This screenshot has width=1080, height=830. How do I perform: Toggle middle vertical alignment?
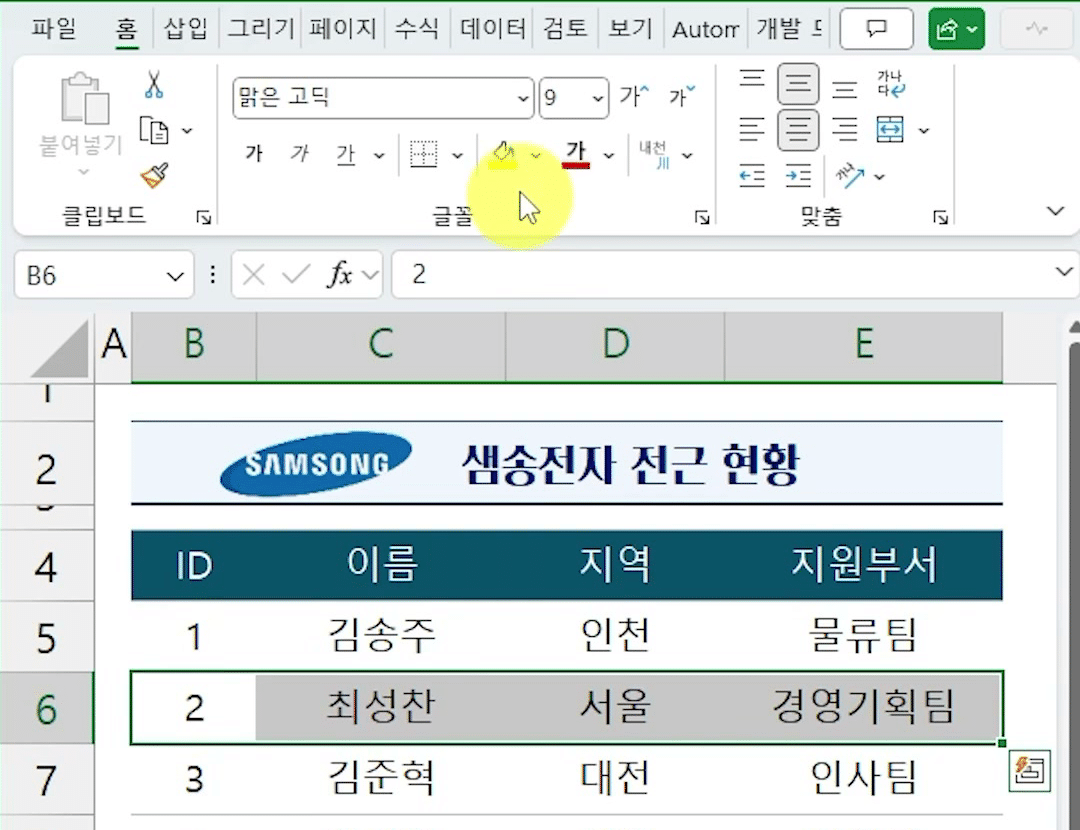pyautogui.click(x=798, y=83)
